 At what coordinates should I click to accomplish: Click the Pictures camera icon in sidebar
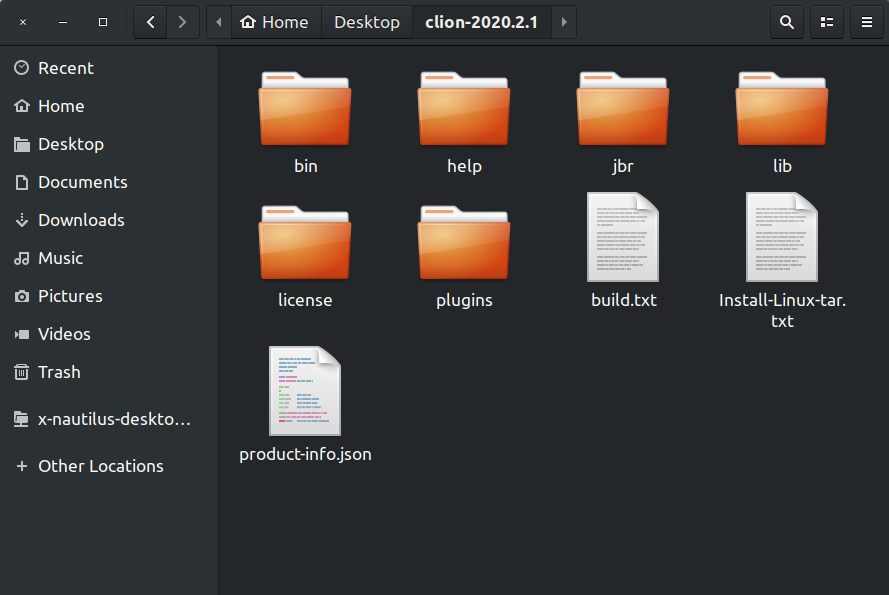pos(22,296)
